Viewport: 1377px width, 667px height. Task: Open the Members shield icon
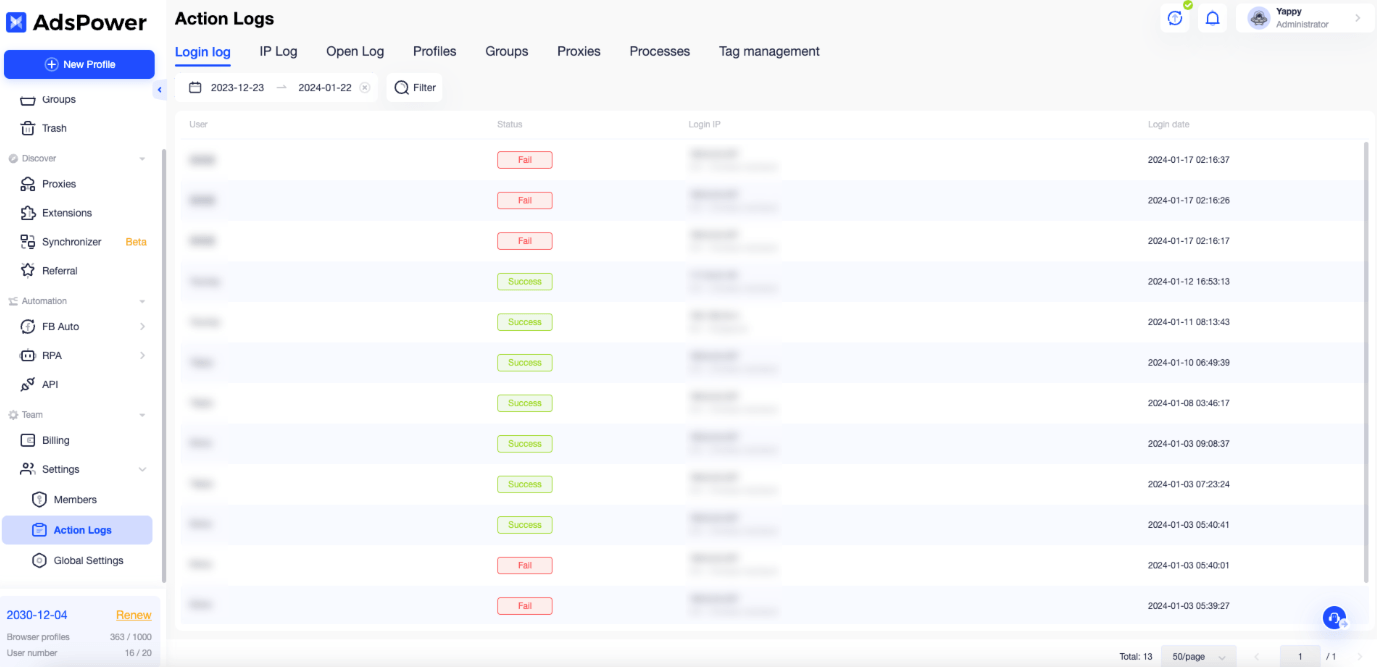[40, 499]
